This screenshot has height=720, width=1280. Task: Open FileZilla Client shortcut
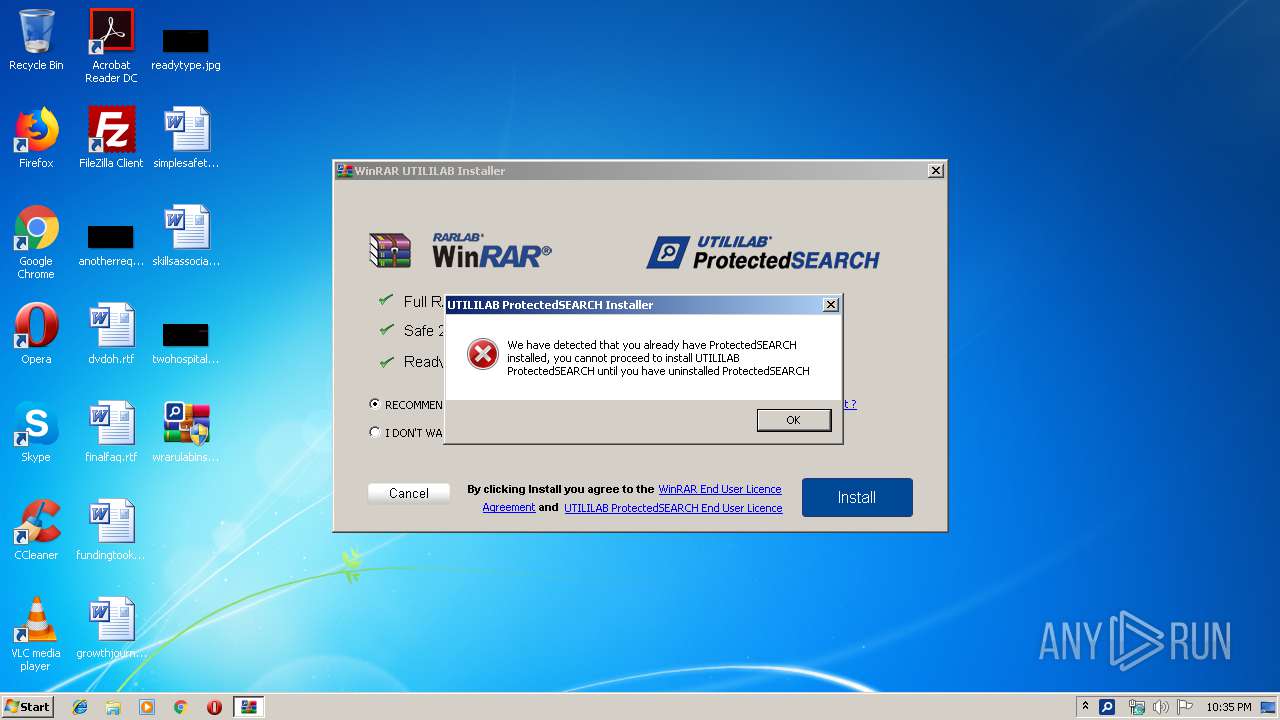[x=111, y=138]
